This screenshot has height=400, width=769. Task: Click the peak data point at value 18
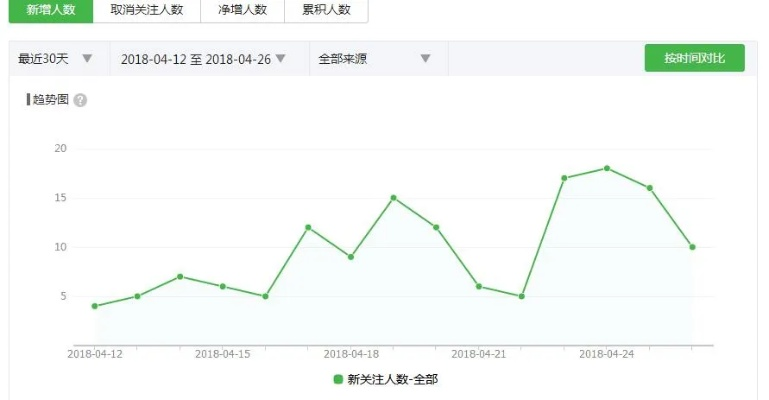[607, 168]
